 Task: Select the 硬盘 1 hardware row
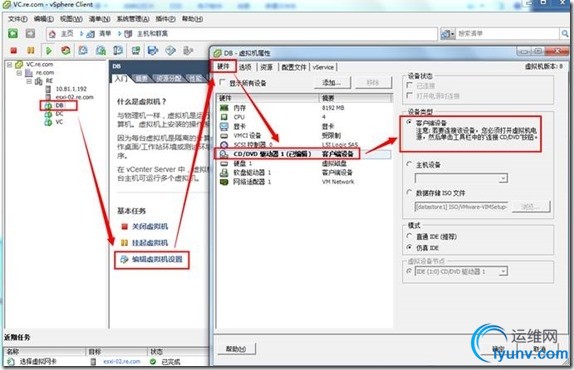tap(303, 163)
